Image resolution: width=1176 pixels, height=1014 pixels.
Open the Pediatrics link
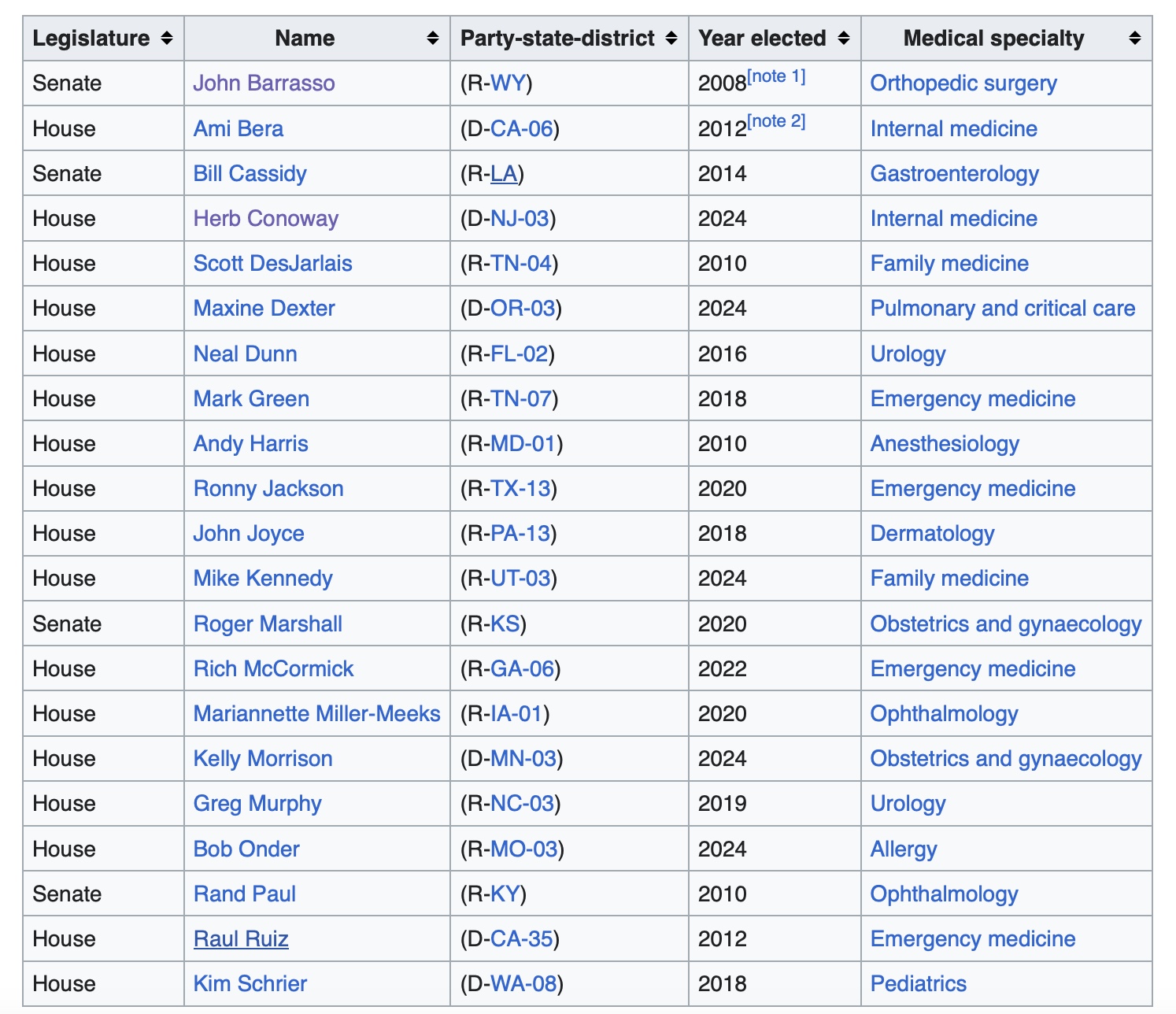coord(918,984)
